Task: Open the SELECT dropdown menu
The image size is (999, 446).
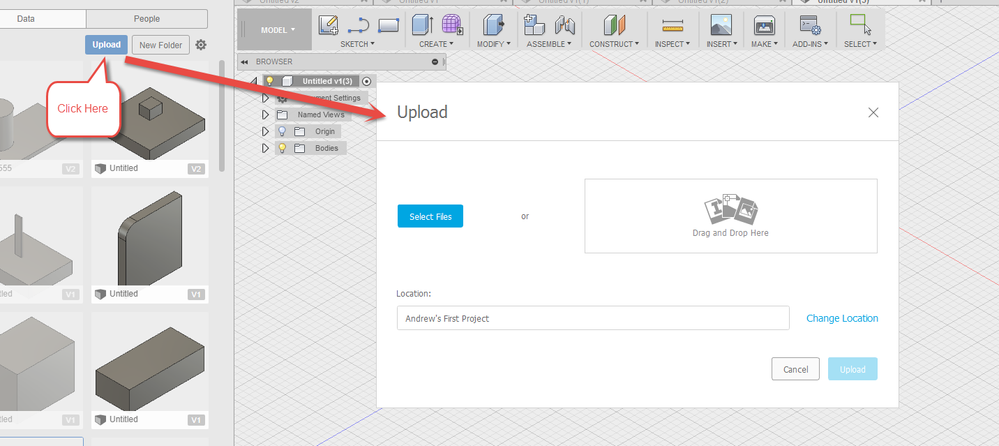Action: pyautogui.click(x=860, y=44)
